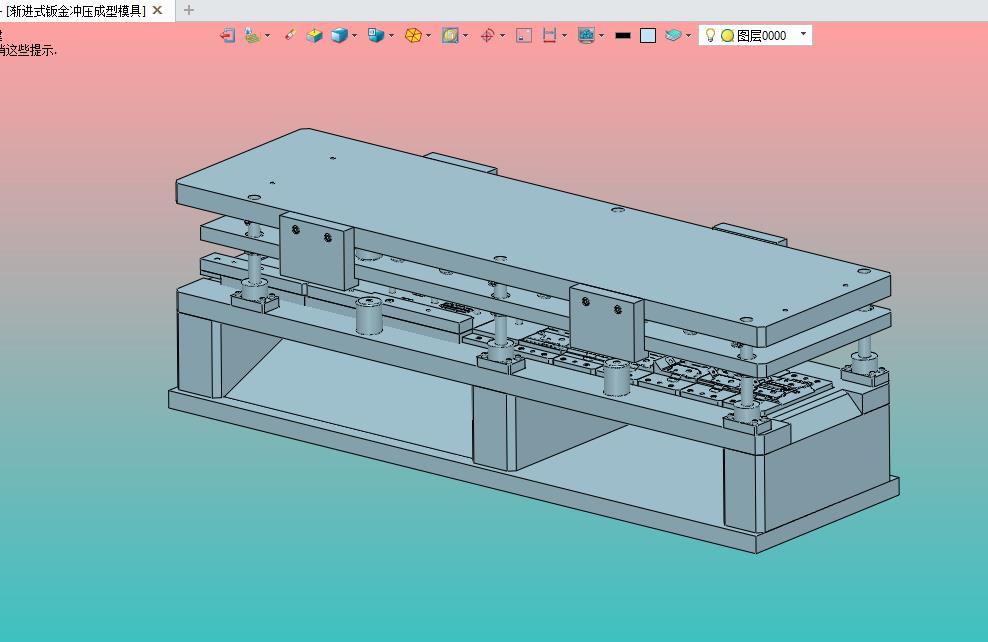This screenshot has height=642, width=988.
Task: Click the monitor display settings icon
Action: tap(586, 35)
